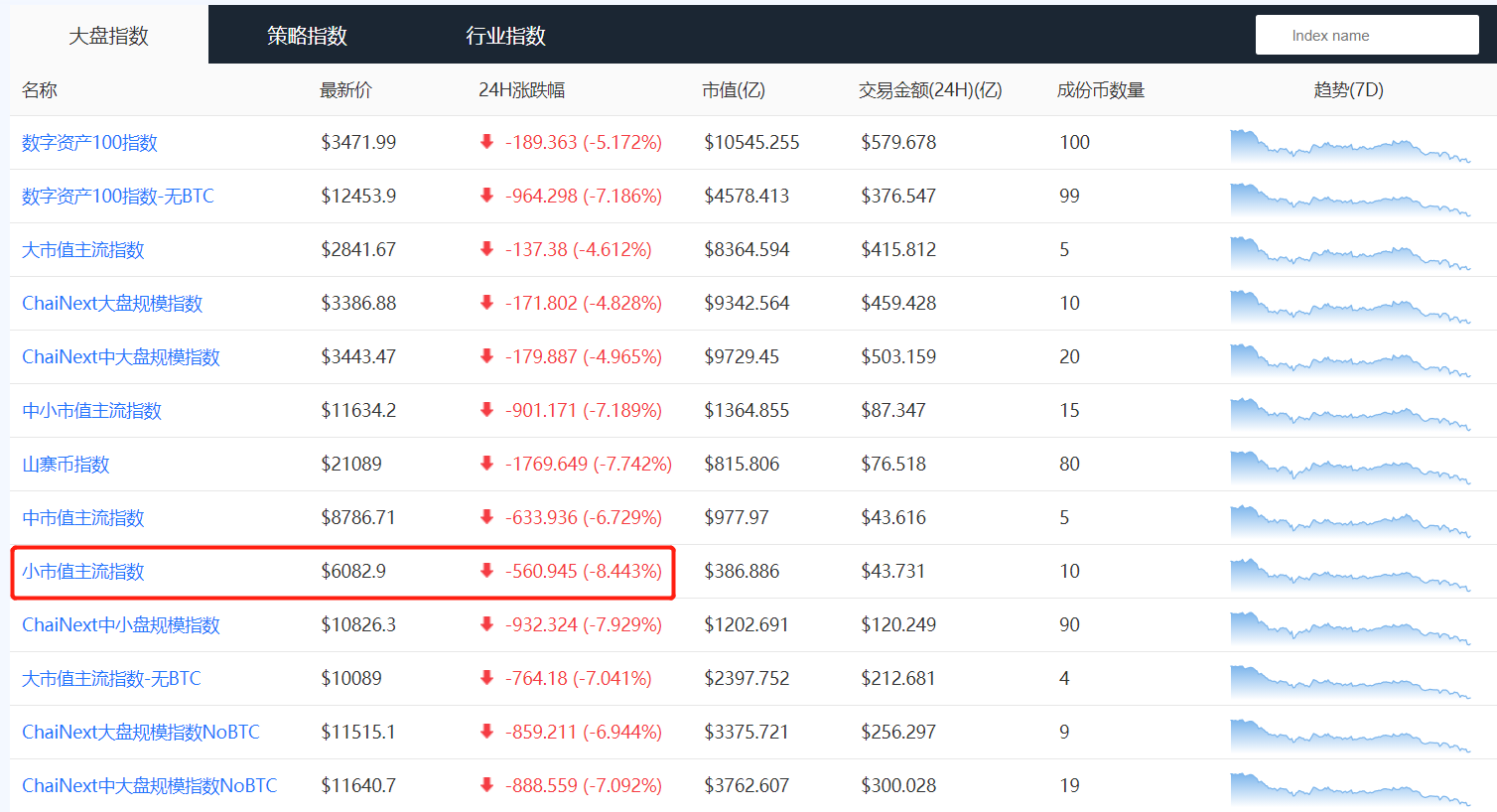This screenshot has height=812, width=1497.
Task: Click red down arrow beside -888.559
Action: click(486, 785)
